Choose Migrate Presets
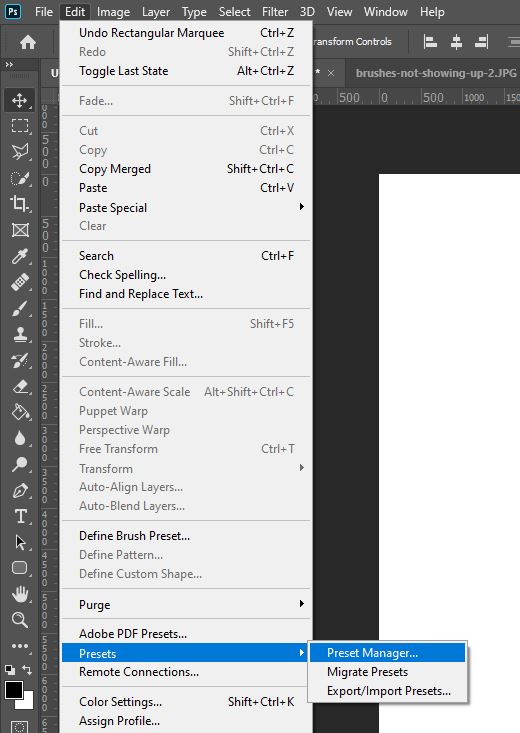 coord(388,672)
